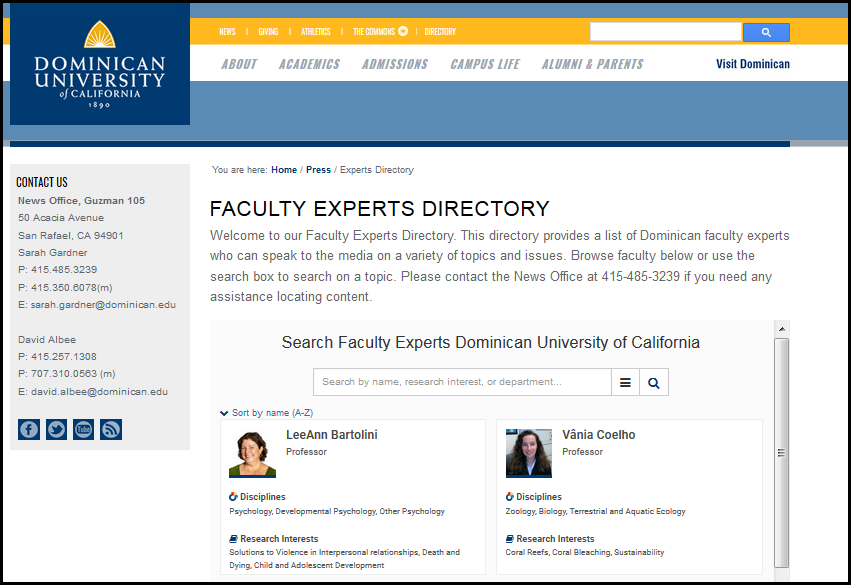
Task: Click LeeAnn Bartolini photo thumbnail
Action: pyautogui.click(x=252, y=454)
